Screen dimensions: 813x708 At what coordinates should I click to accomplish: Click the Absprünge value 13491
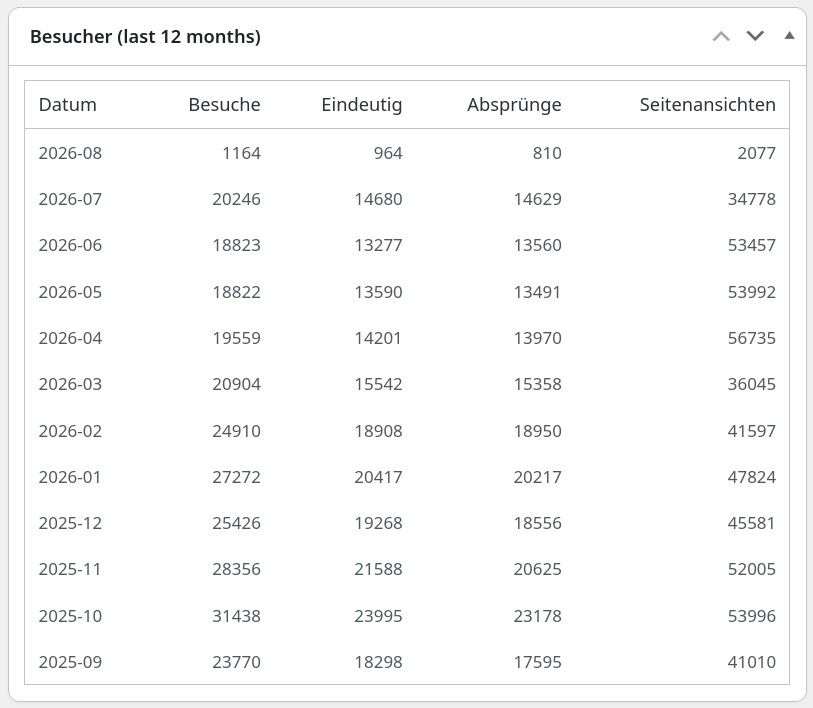pos(537,292)
